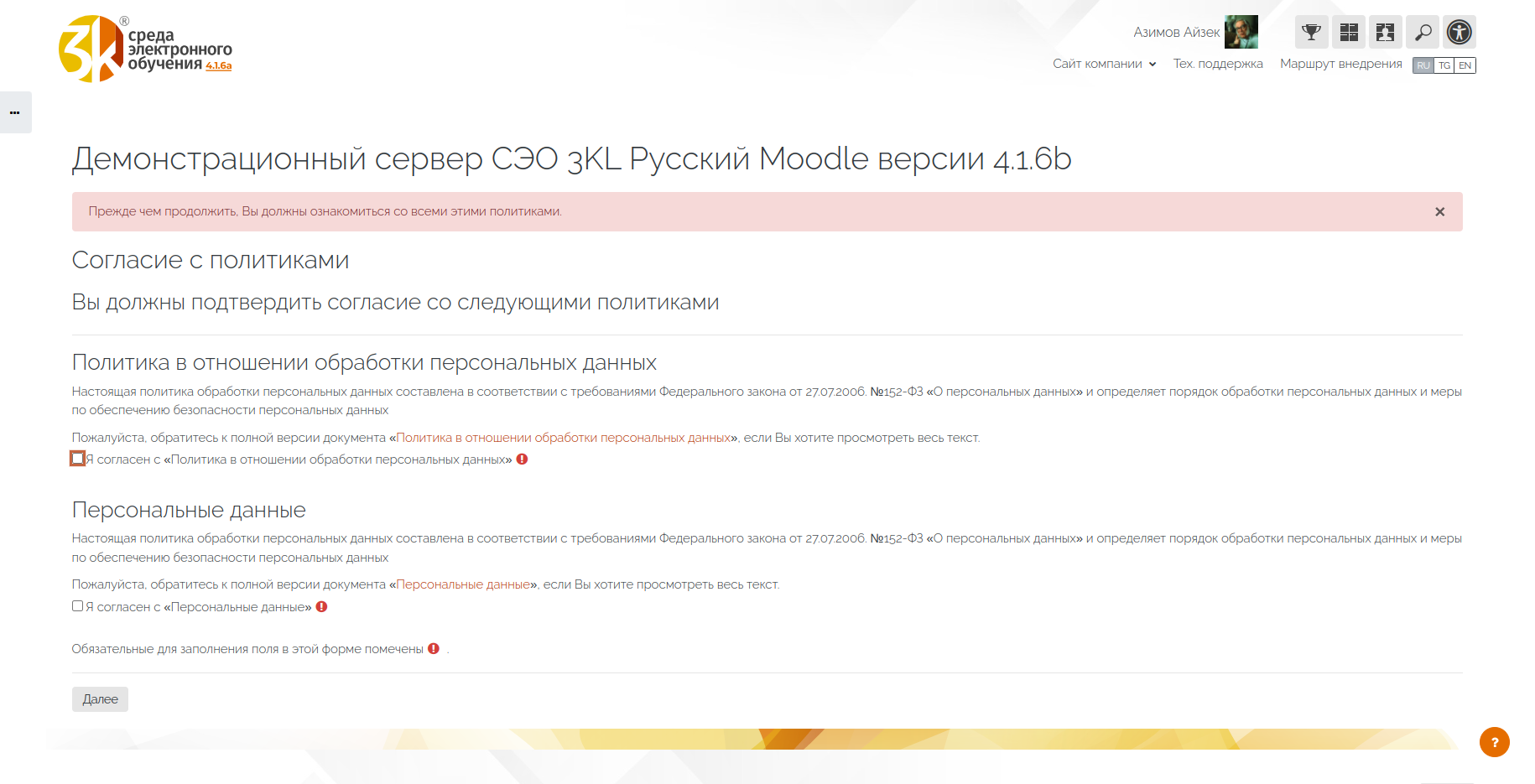Click the puzzle piece plugins icon

1386,33
